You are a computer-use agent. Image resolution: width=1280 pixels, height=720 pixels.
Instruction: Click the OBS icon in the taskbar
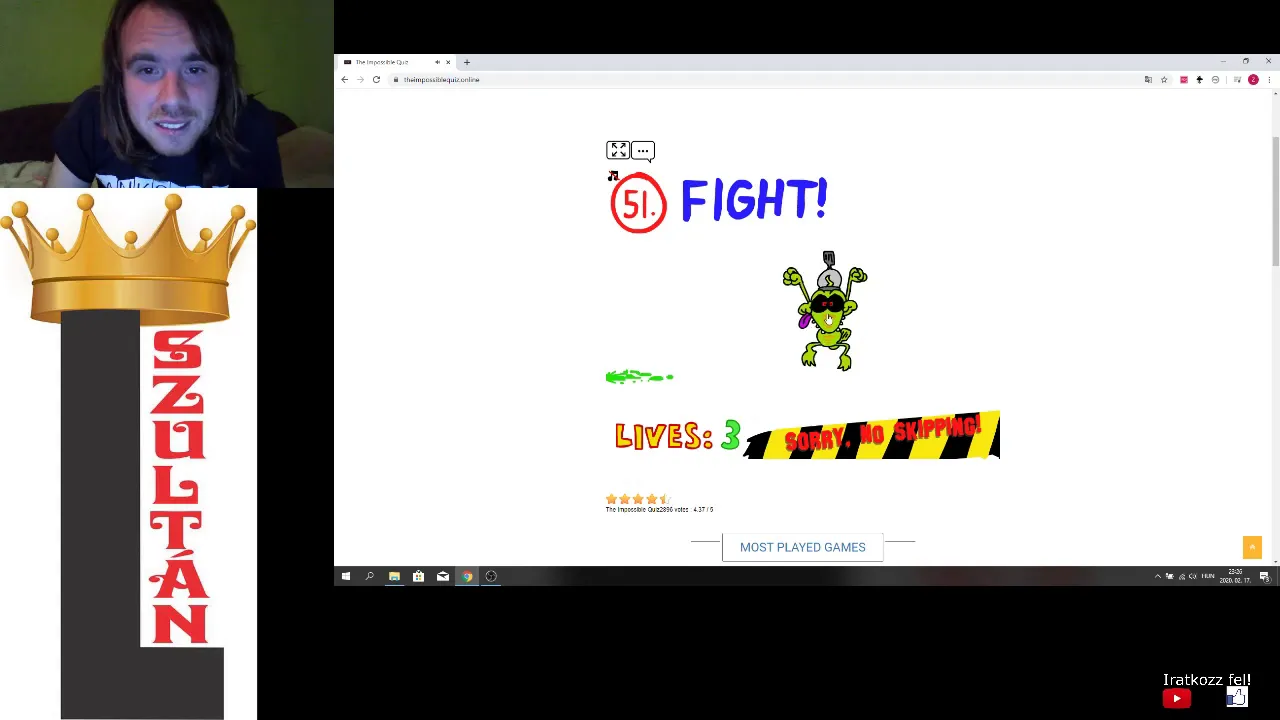[491, 576]
